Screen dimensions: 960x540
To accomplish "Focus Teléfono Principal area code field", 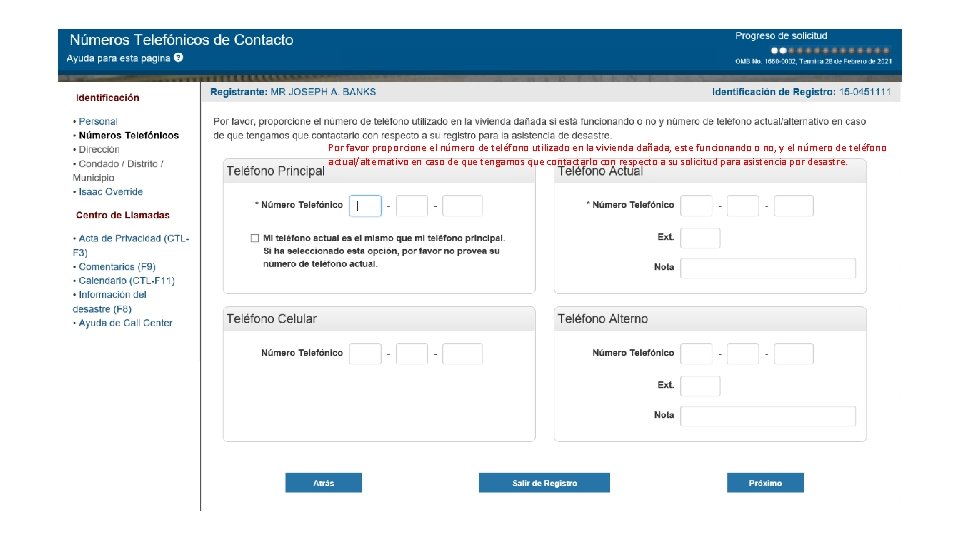I will [x=366, y=206].
